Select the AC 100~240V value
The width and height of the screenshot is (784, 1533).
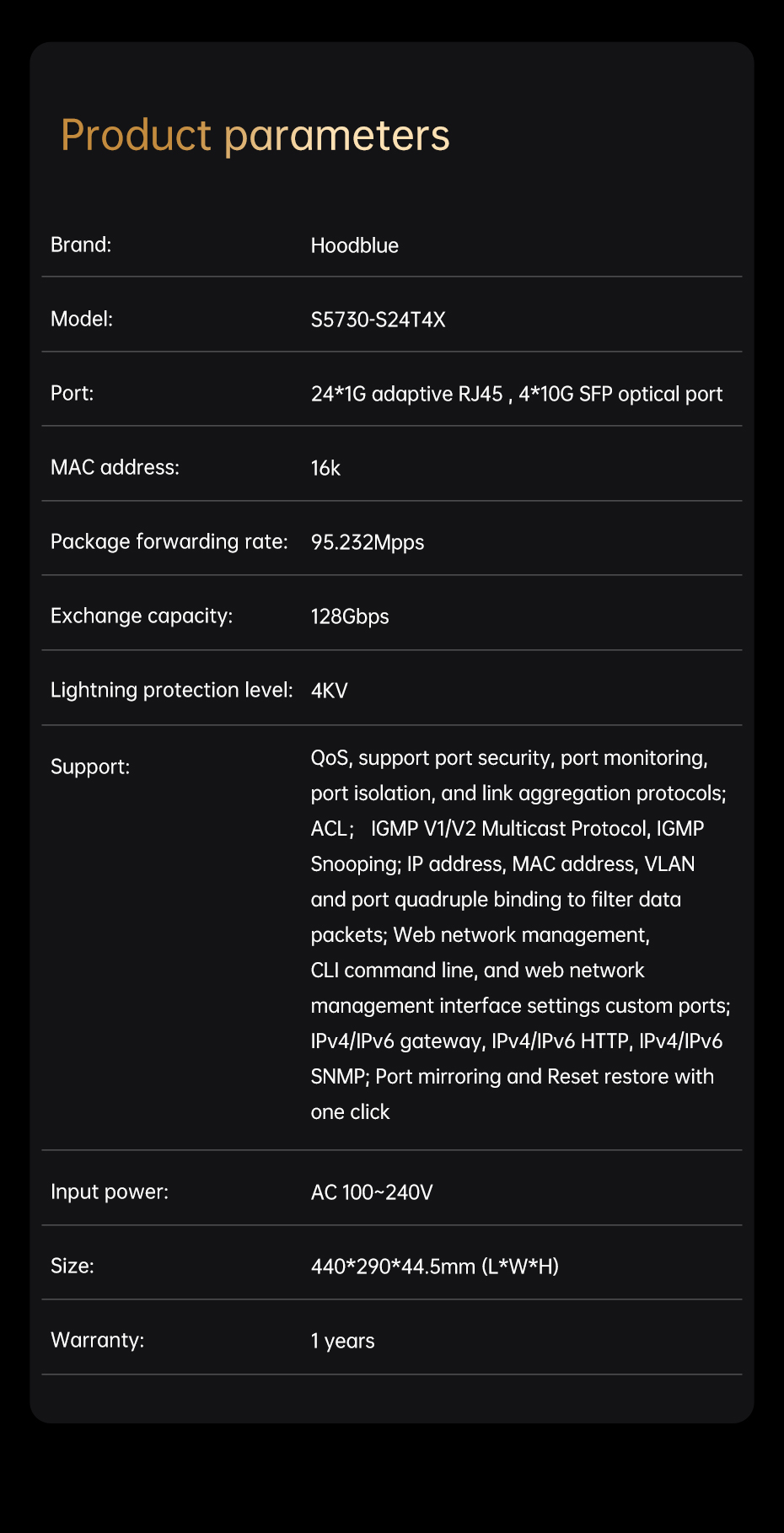coord(372,1193)
